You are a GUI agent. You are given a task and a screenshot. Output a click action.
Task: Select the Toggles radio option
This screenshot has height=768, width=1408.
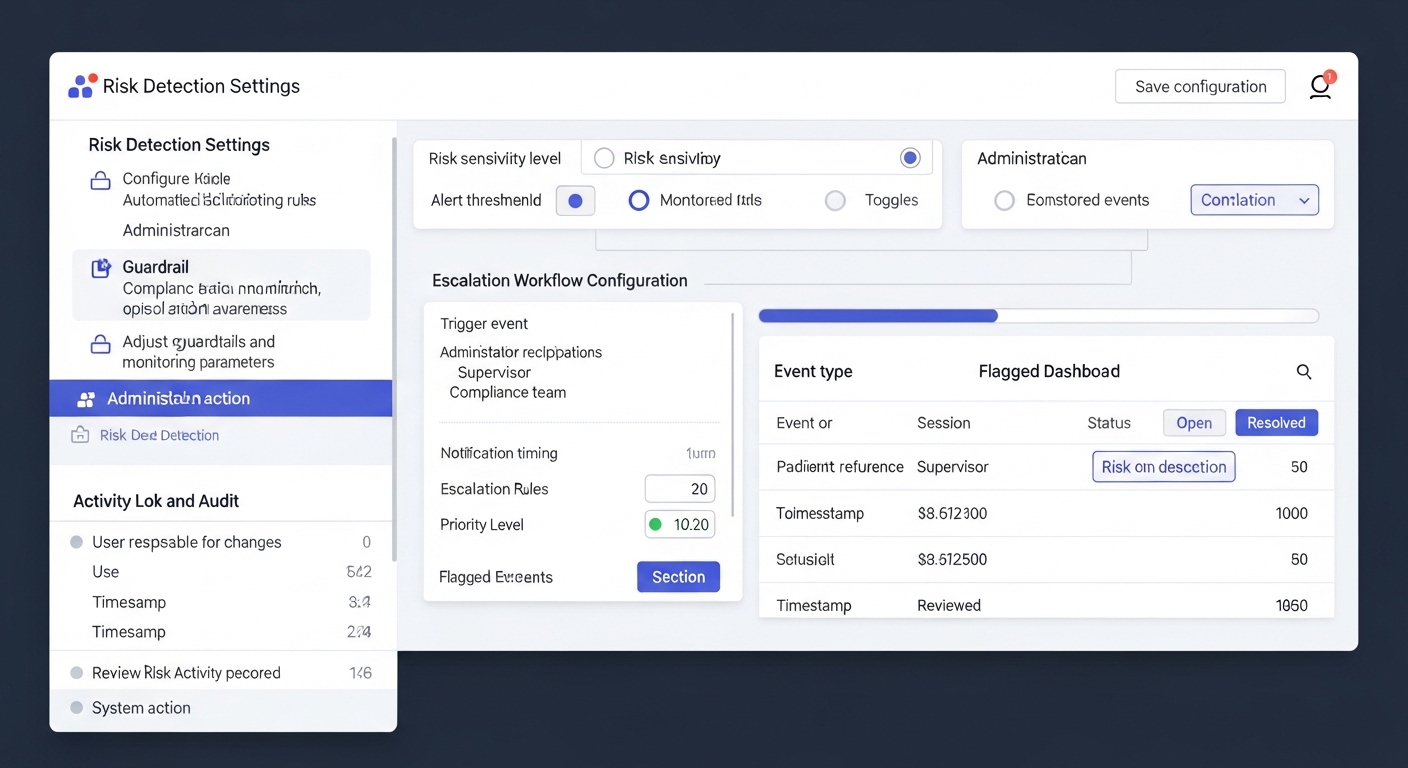835,201
